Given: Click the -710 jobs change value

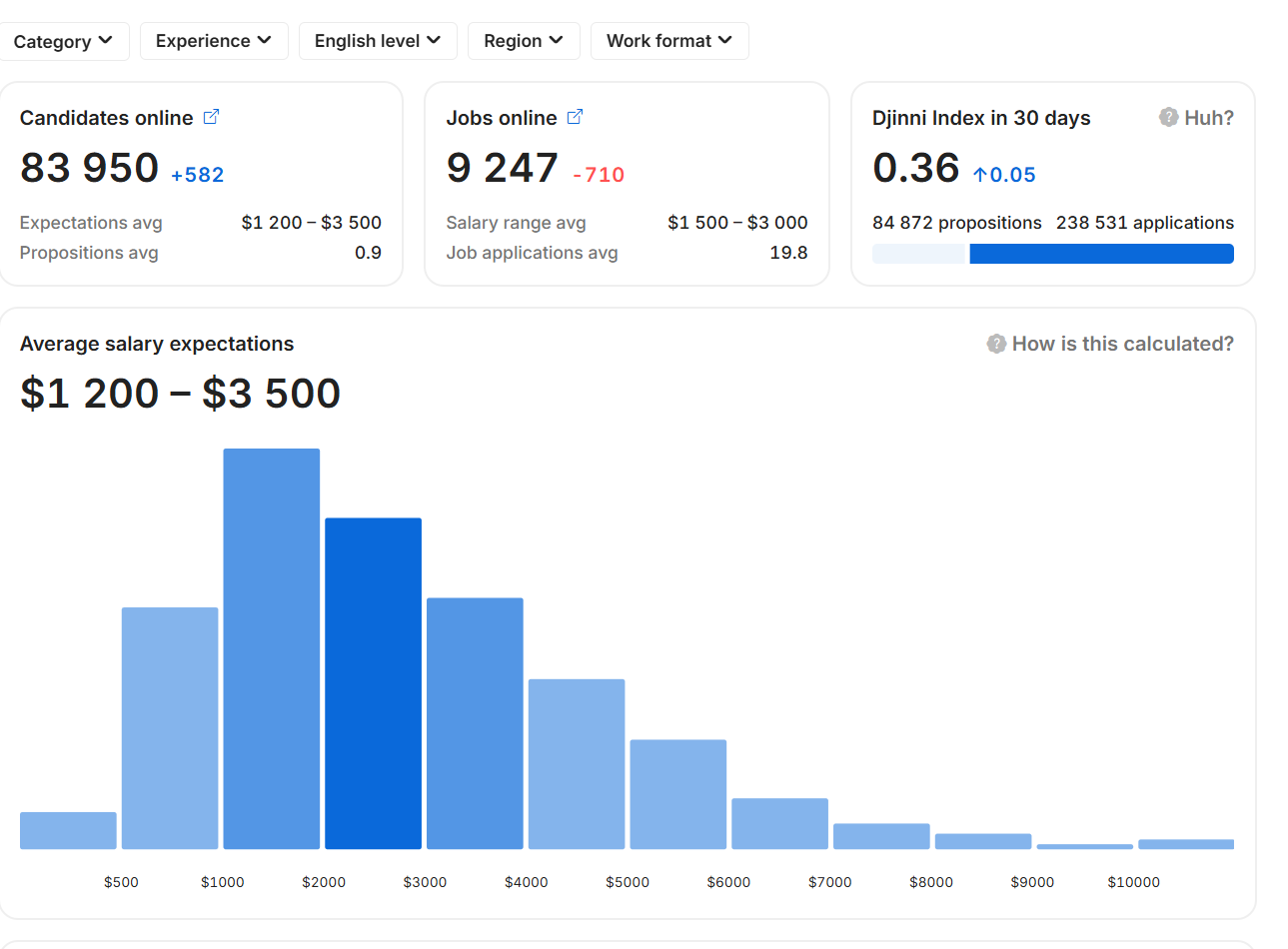Looking at the screenshot, I should point(599,175).
